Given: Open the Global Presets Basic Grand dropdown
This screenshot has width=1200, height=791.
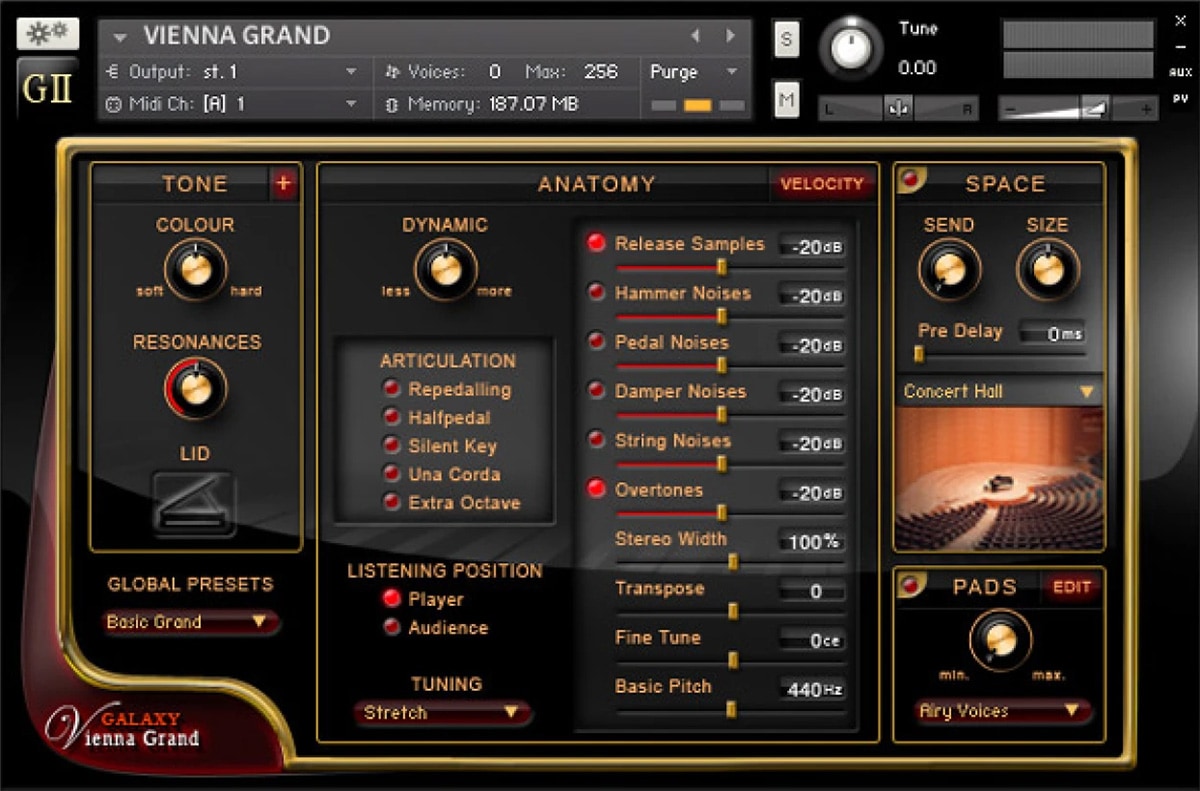Looking at the screenshot, I should coord(191,622).
